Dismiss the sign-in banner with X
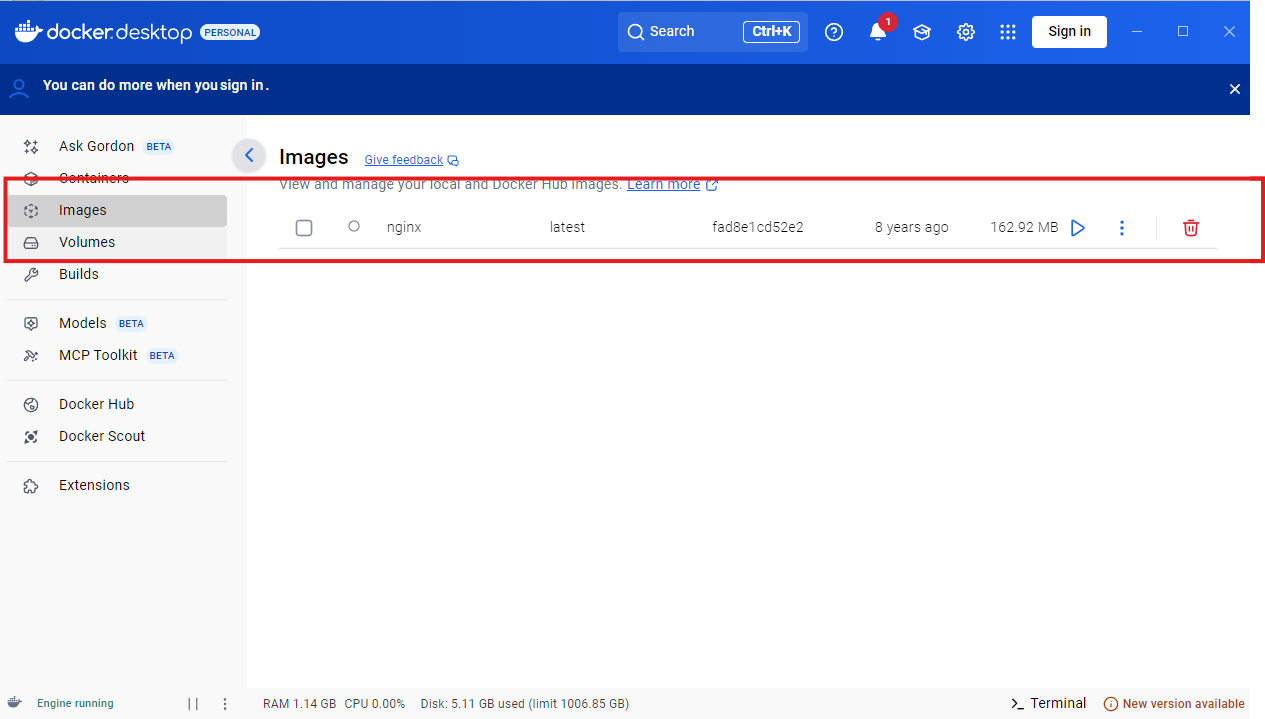Image resolution: width=1265 pixels, height=719 pixels. pos(1235,89)
